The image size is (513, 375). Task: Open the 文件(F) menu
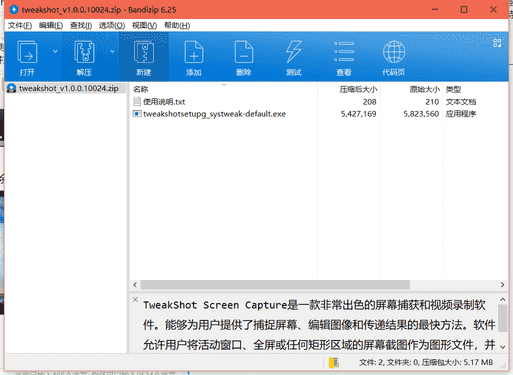pyautogui.click(x=20, y=25)
